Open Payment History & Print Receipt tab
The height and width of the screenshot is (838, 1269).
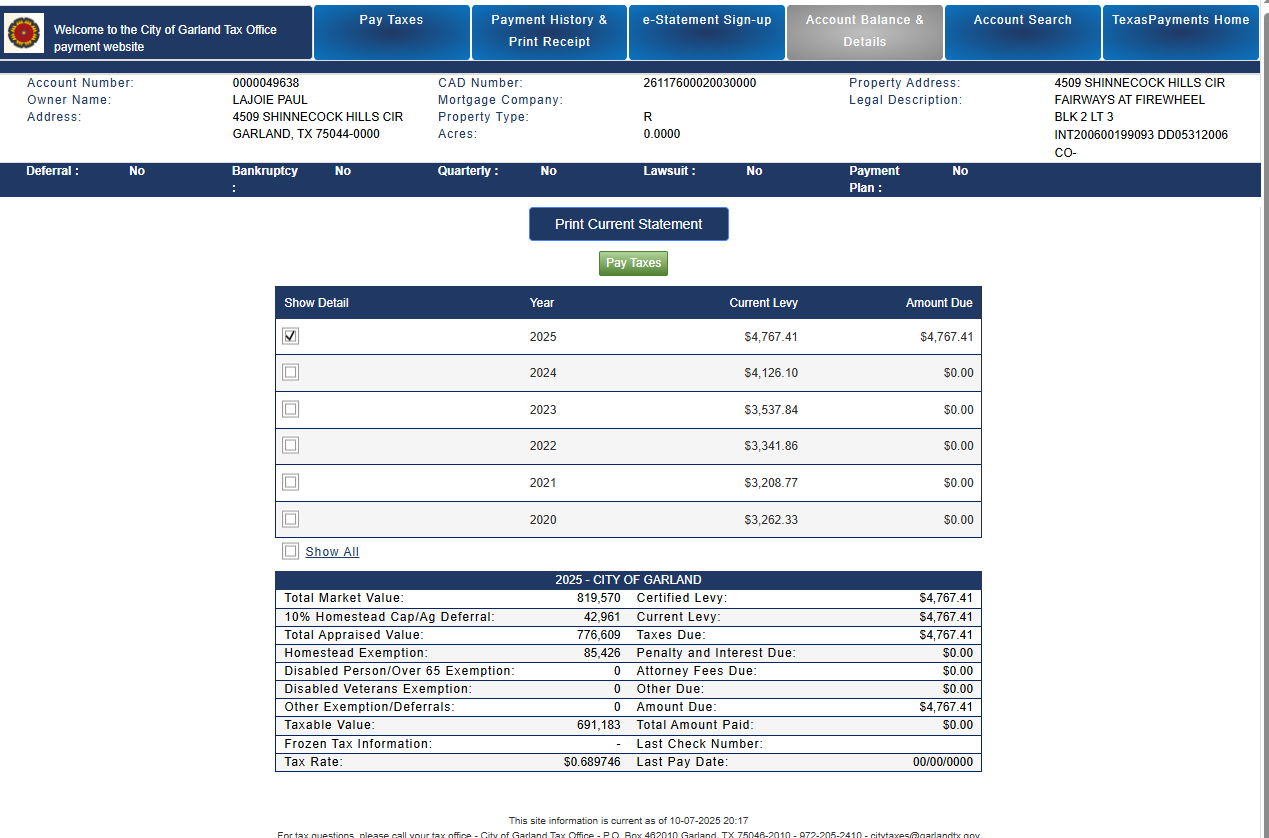pyautogui.click(x=549, y=32)
